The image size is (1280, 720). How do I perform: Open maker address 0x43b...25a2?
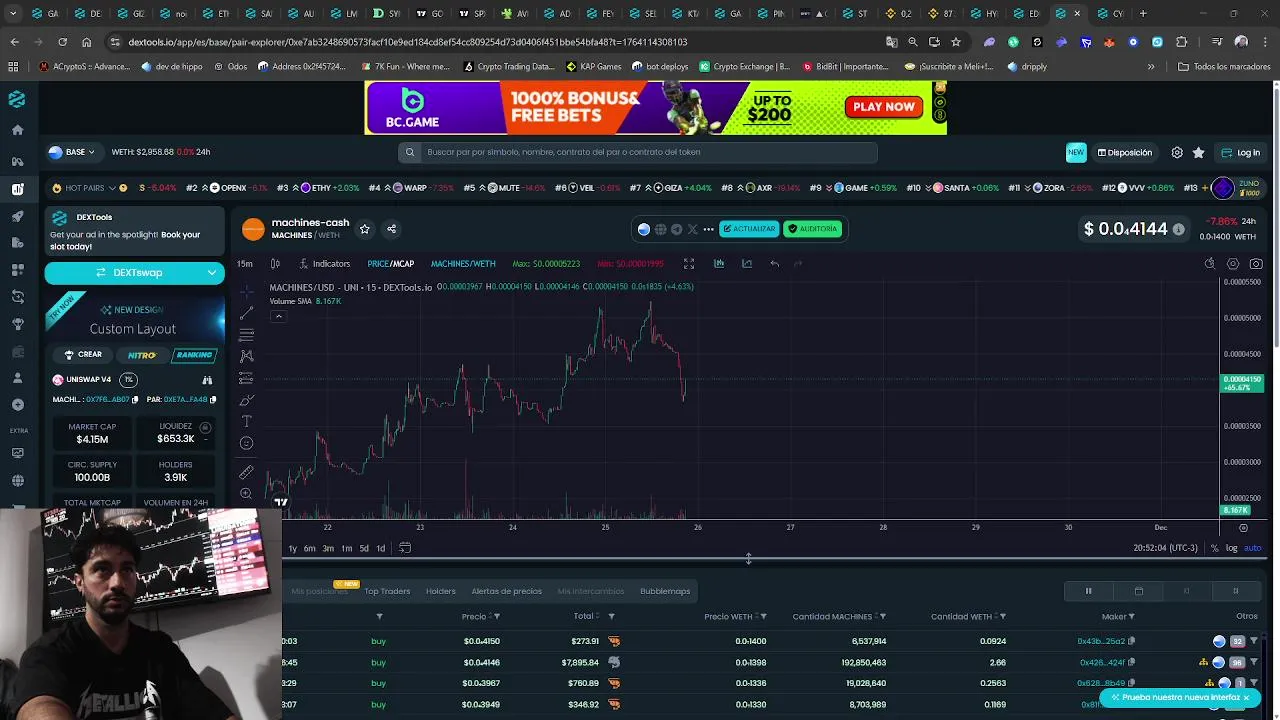click(x=1101, y=641)
